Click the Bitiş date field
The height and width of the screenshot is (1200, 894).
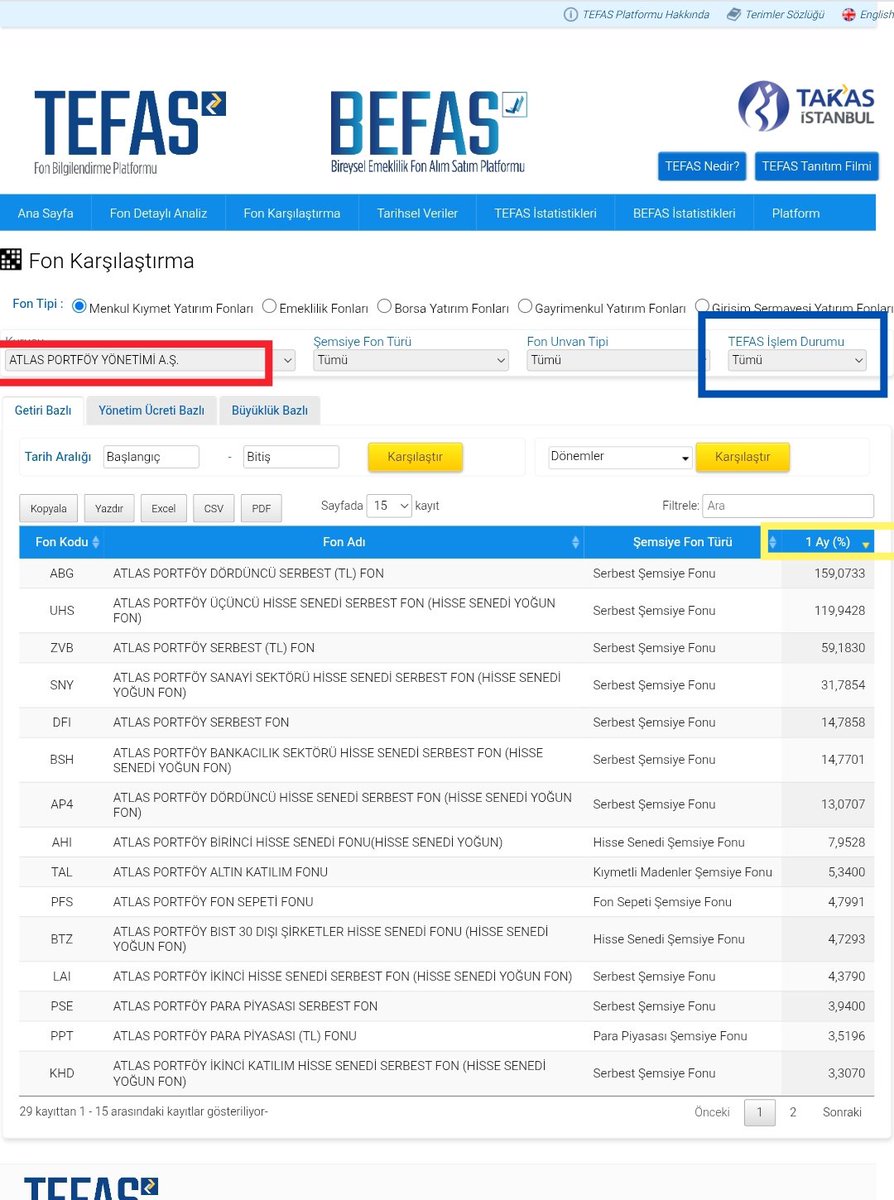click(x=291, y=457)
